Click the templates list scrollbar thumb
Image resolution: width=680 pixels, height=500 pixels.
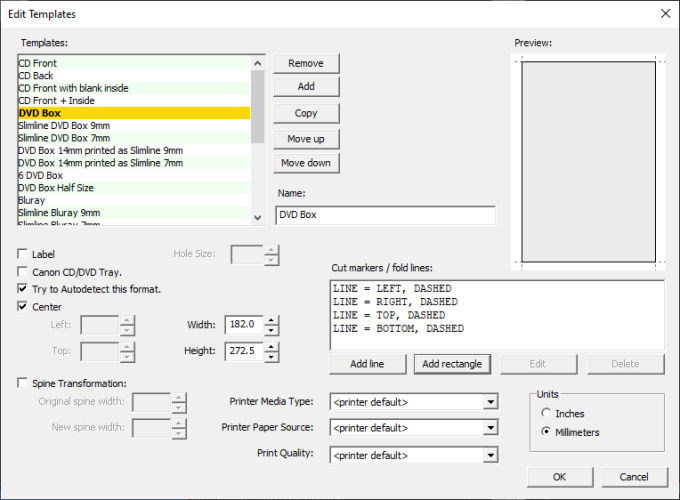pyautogui.click(x=258, y=106)
